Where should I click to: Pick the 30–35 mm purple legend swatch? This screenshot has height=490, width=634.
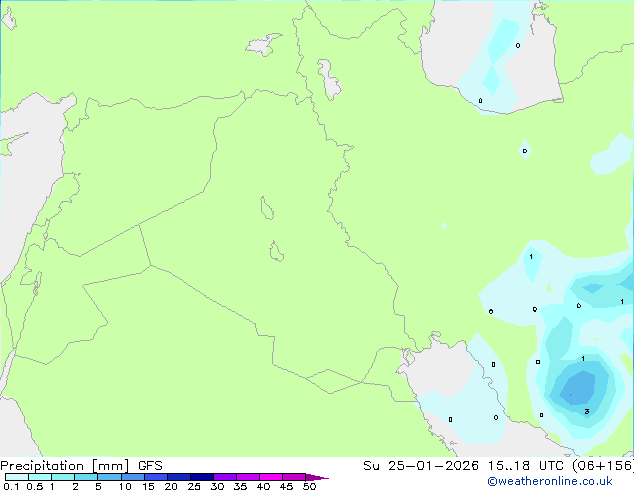tap(224, 477)
